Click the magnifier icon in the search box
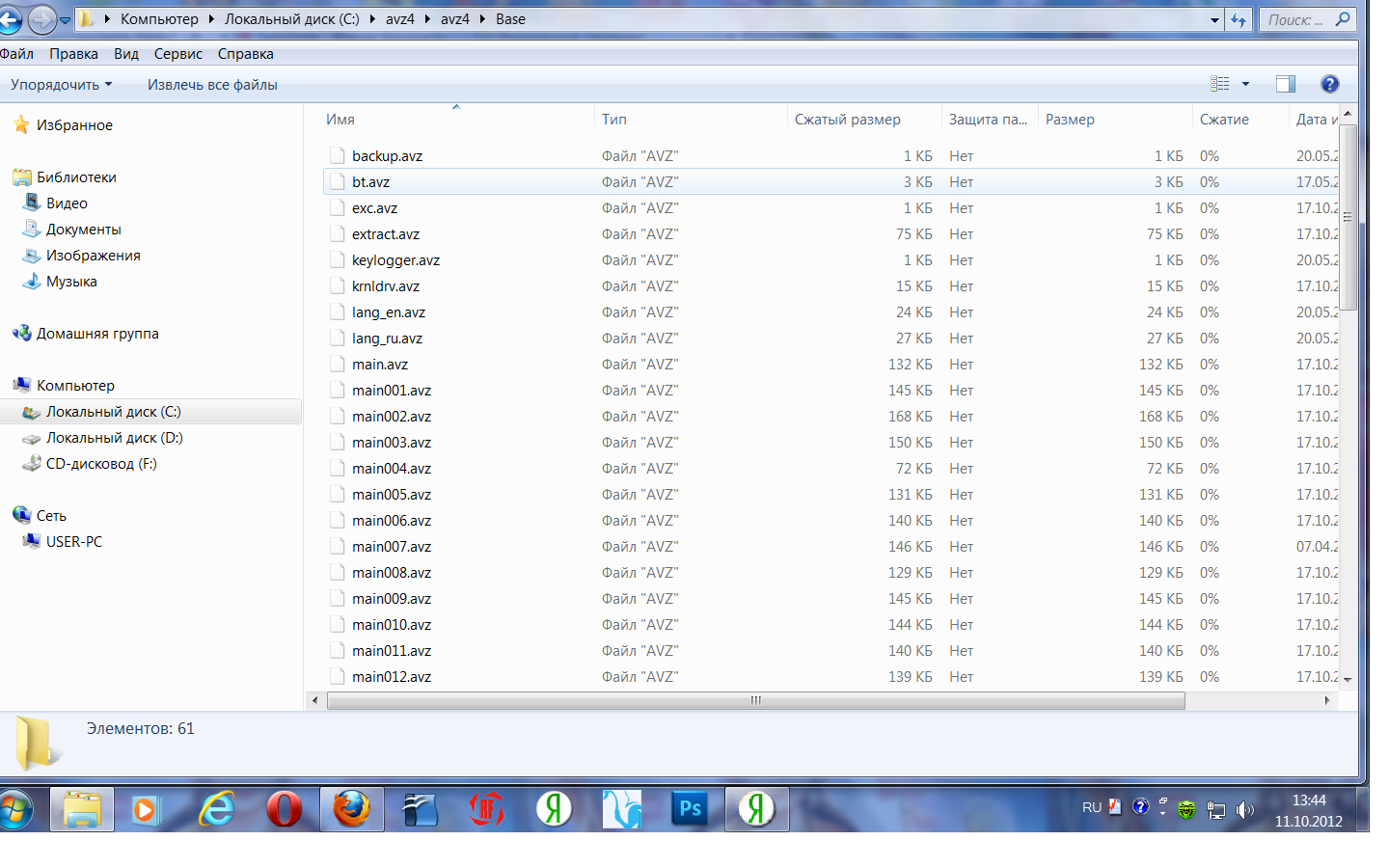Image resolution: width=1389 pixels, height=868 pixels. point(1343,19)
